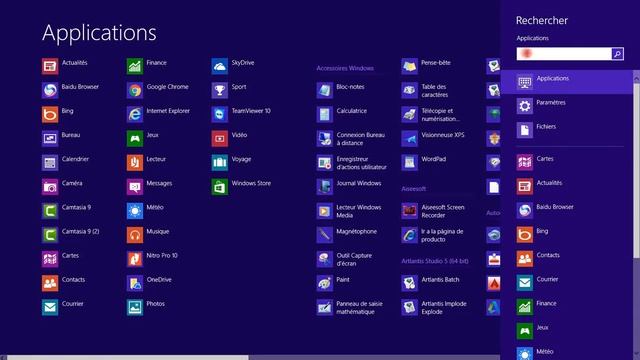640x360 pixels.
Task: Launch Artlantis Batch
Action: point(409,283)
